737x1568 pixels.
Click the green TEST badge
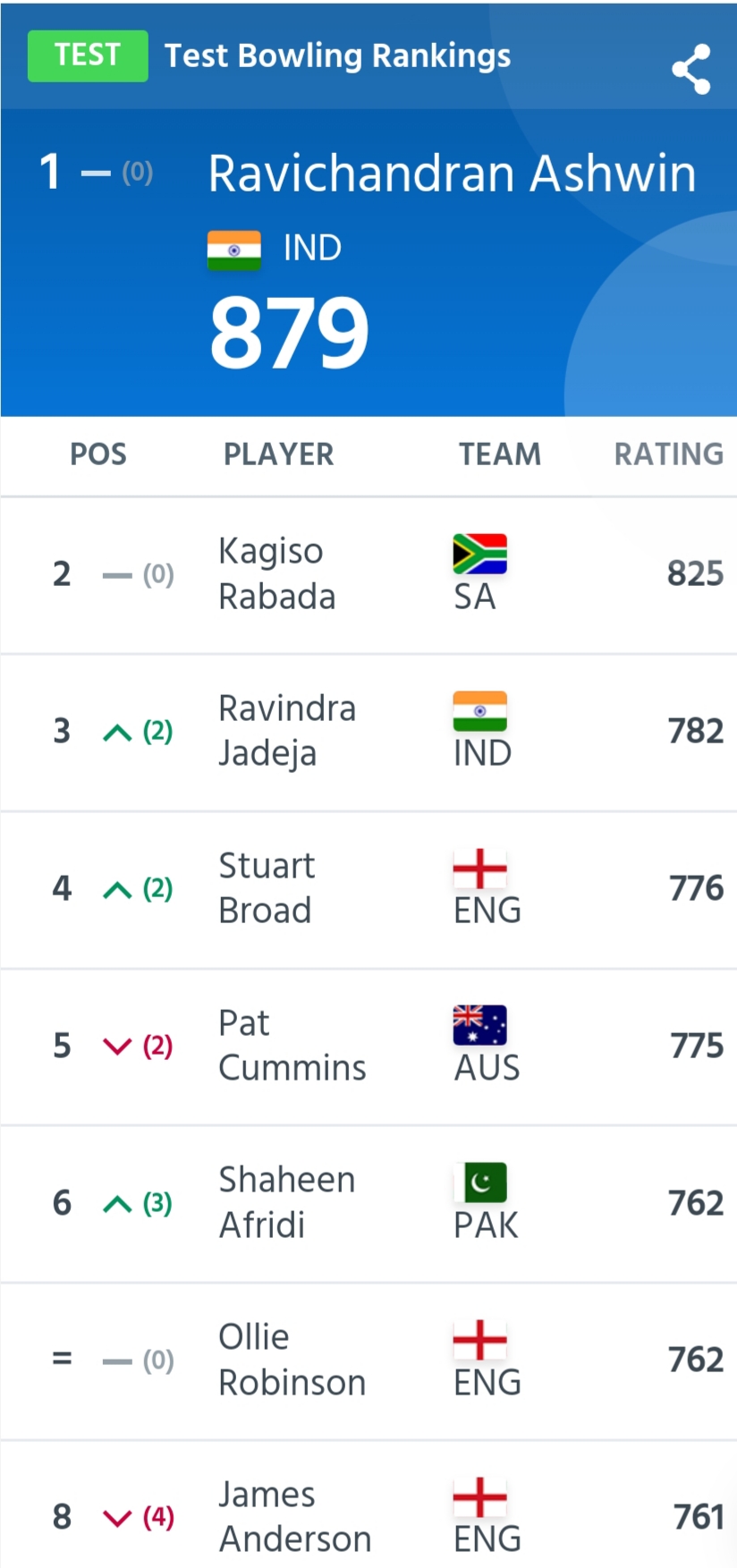tap(88, 55)
